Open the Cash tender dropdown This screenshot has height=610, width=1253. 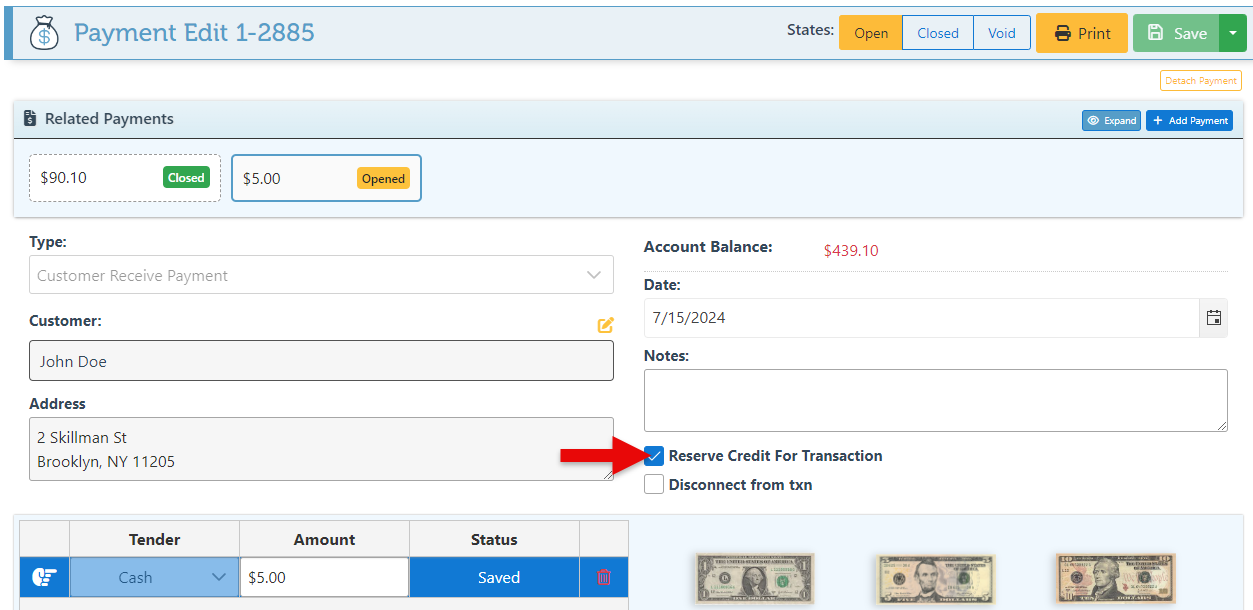[x=154, y=577]
